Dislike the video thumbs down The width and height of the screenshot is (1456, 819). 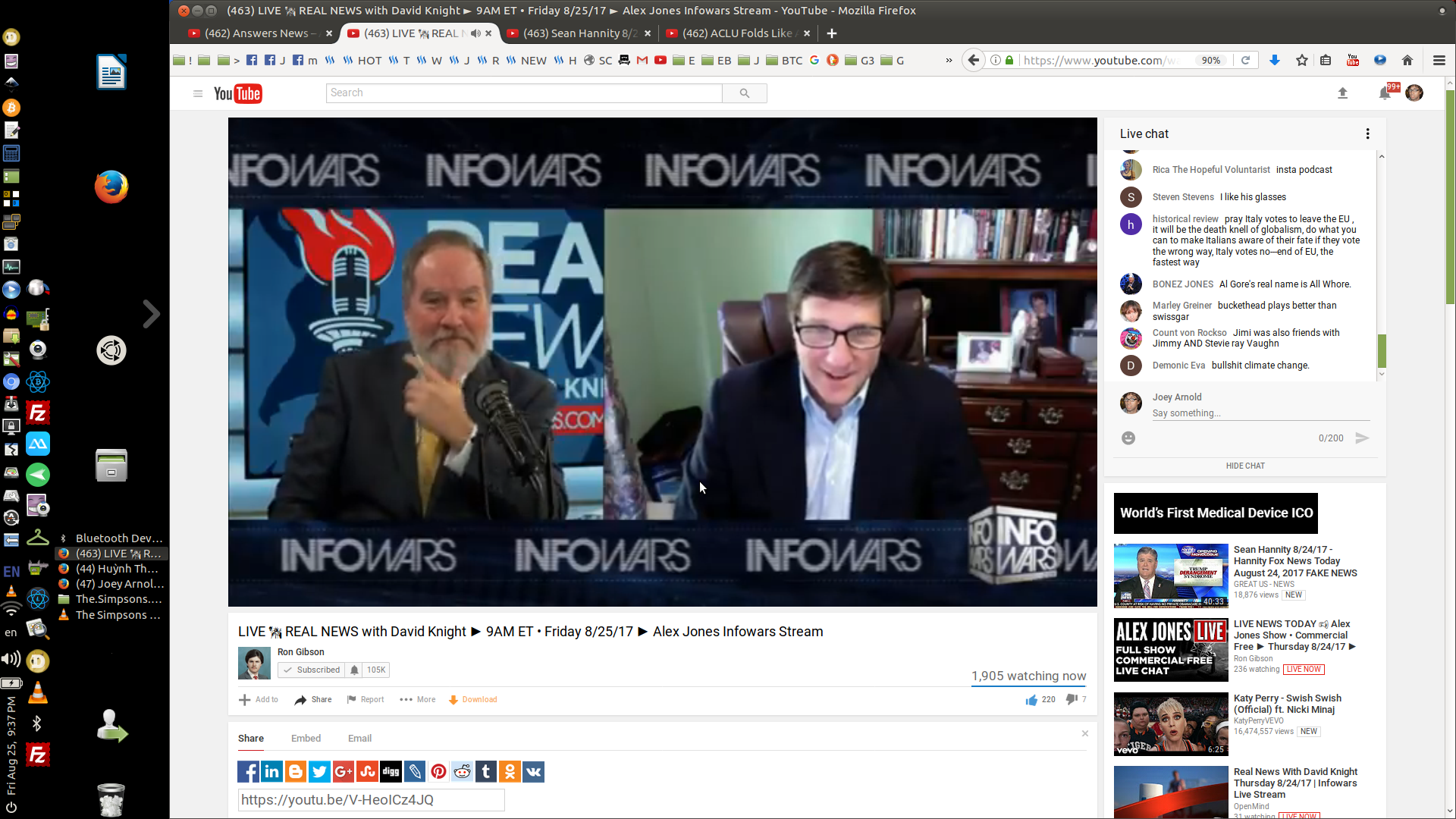[1072, 699]
